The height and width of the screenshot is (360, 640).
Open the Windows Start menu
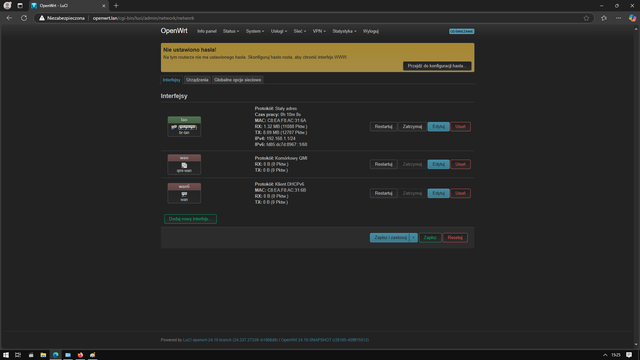coord(6,355)
